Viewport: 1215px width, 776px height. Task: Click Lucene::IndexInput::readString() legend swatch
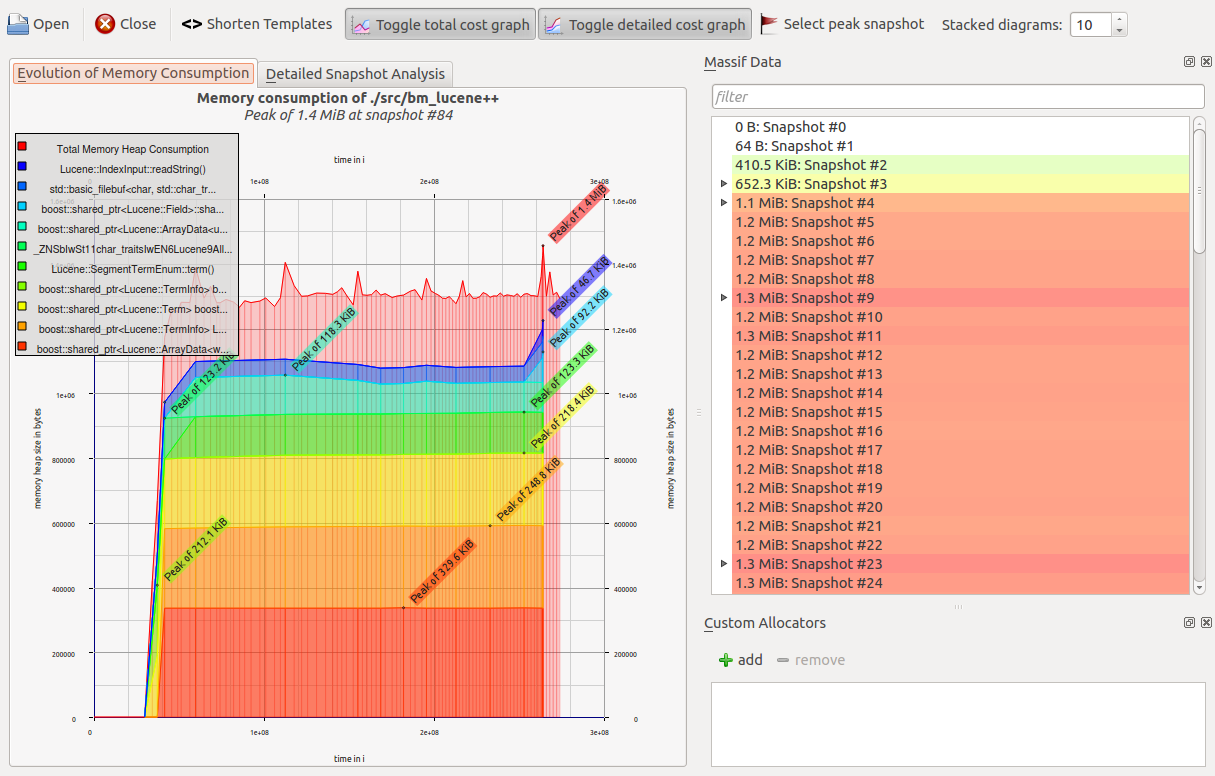point(22,168)
